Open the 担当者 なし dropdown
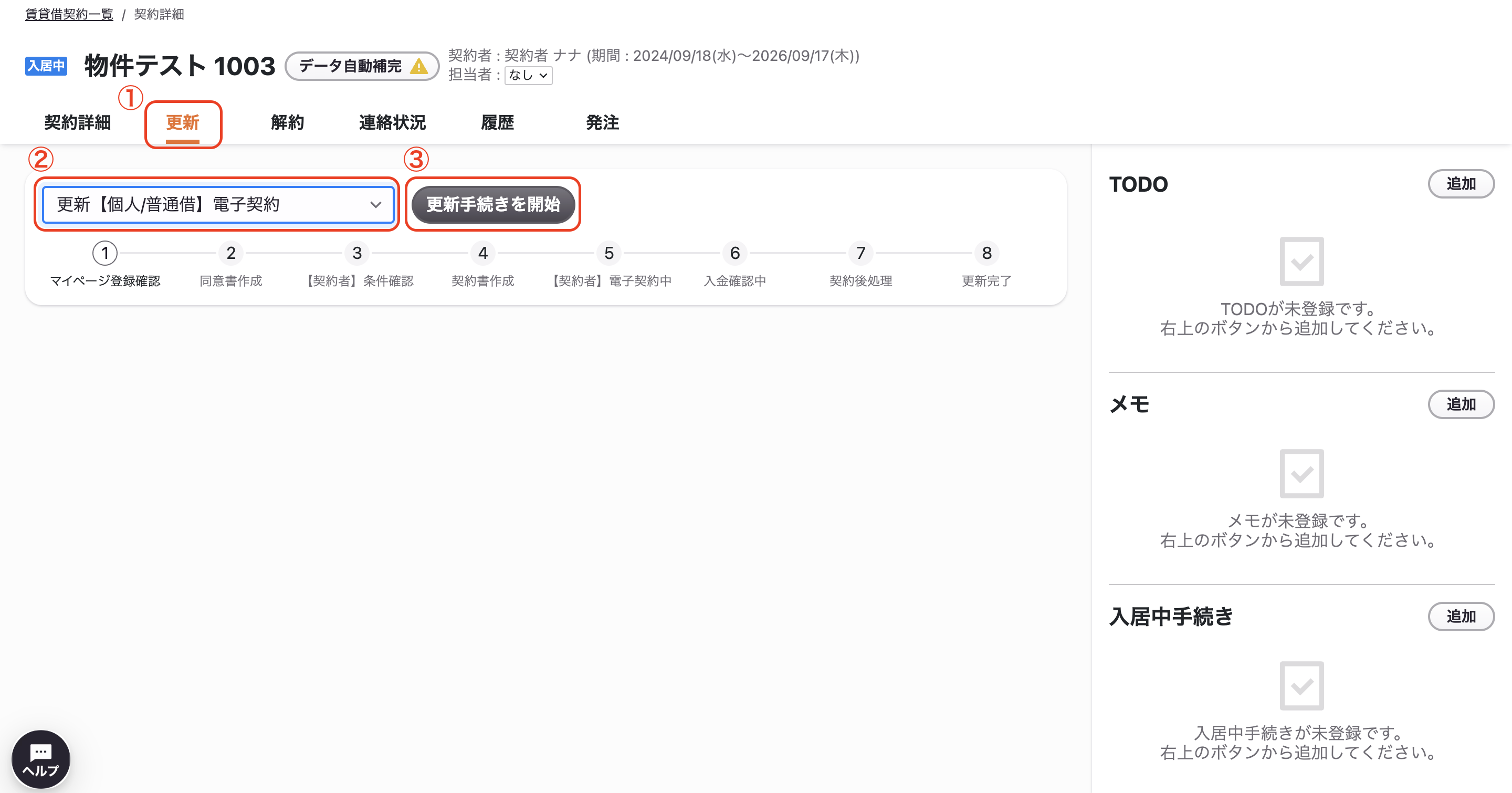 point(528,75)
